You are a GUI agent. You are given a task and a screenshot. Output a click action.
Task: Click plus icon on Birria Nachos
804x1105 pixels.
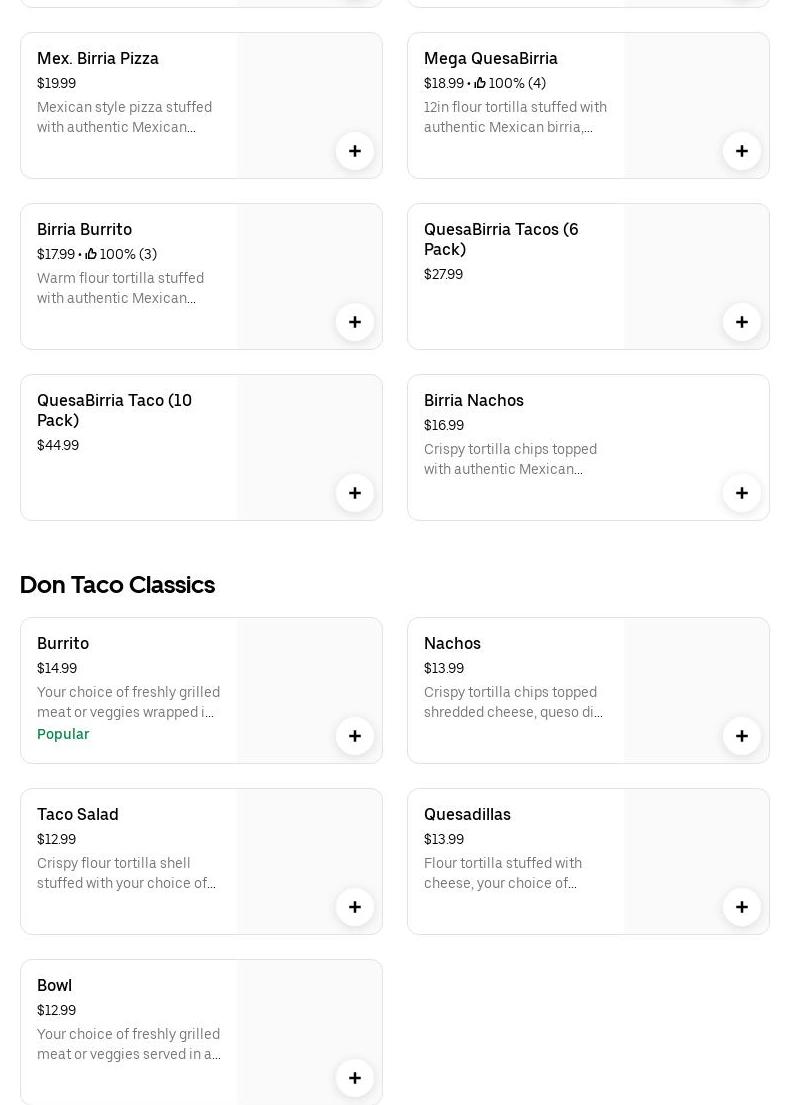pyautogui.click(x=742, y=493)
